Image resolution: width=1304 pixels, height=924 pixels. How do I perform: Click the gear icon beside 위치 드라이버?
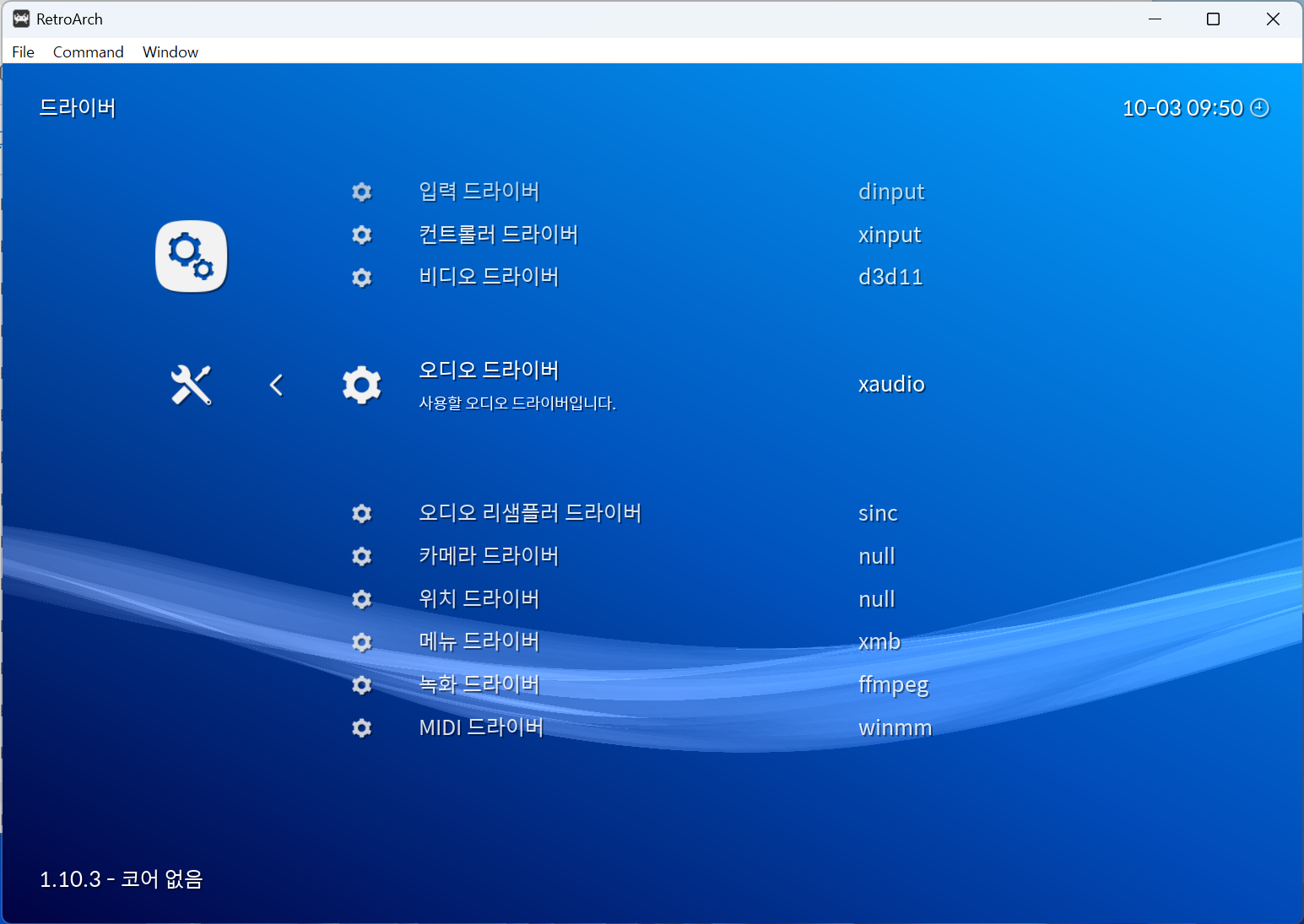(x=362, y=599)
